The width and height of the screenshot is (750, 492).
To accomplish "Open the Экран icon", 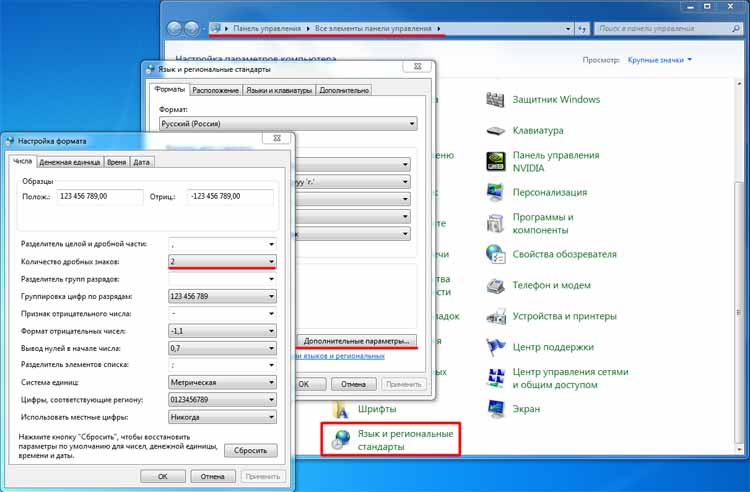I will tap(495, 409).
